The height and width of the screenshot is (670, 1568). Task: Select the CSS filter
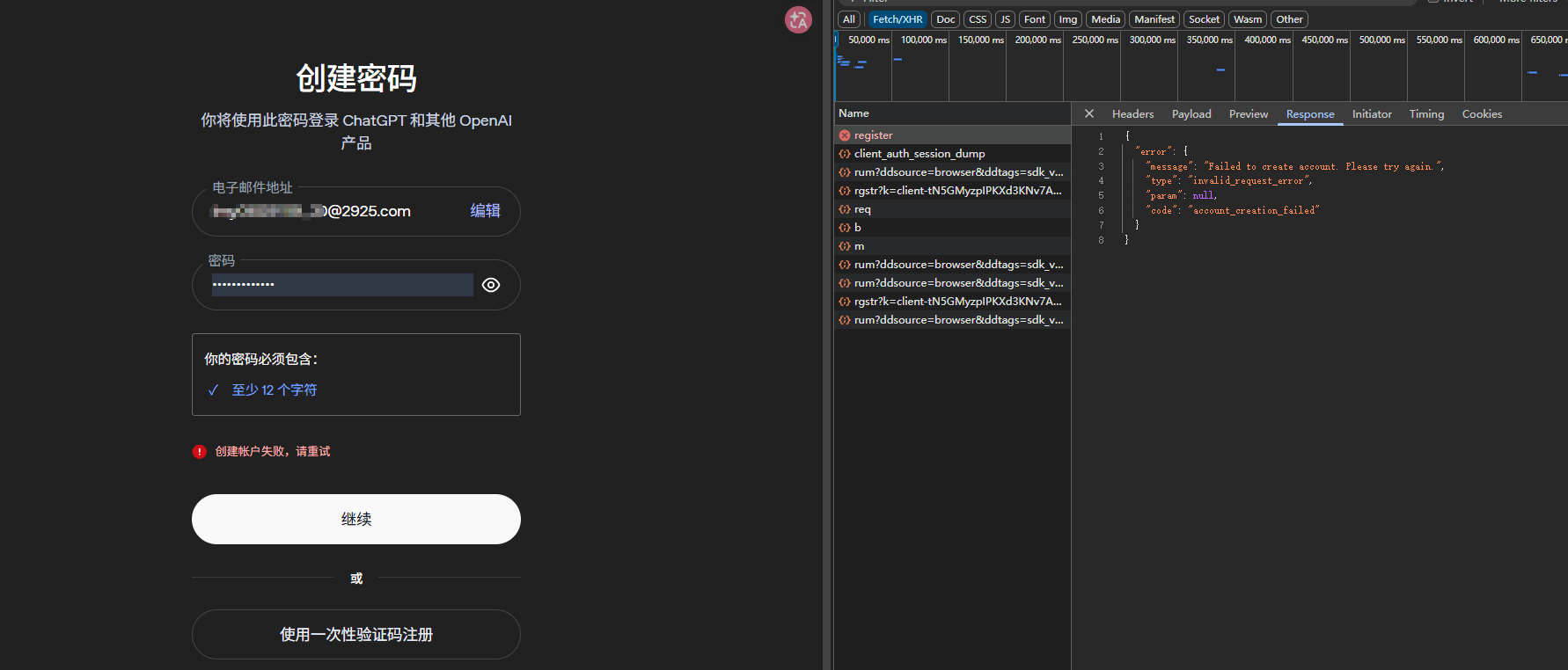[978, 19]
